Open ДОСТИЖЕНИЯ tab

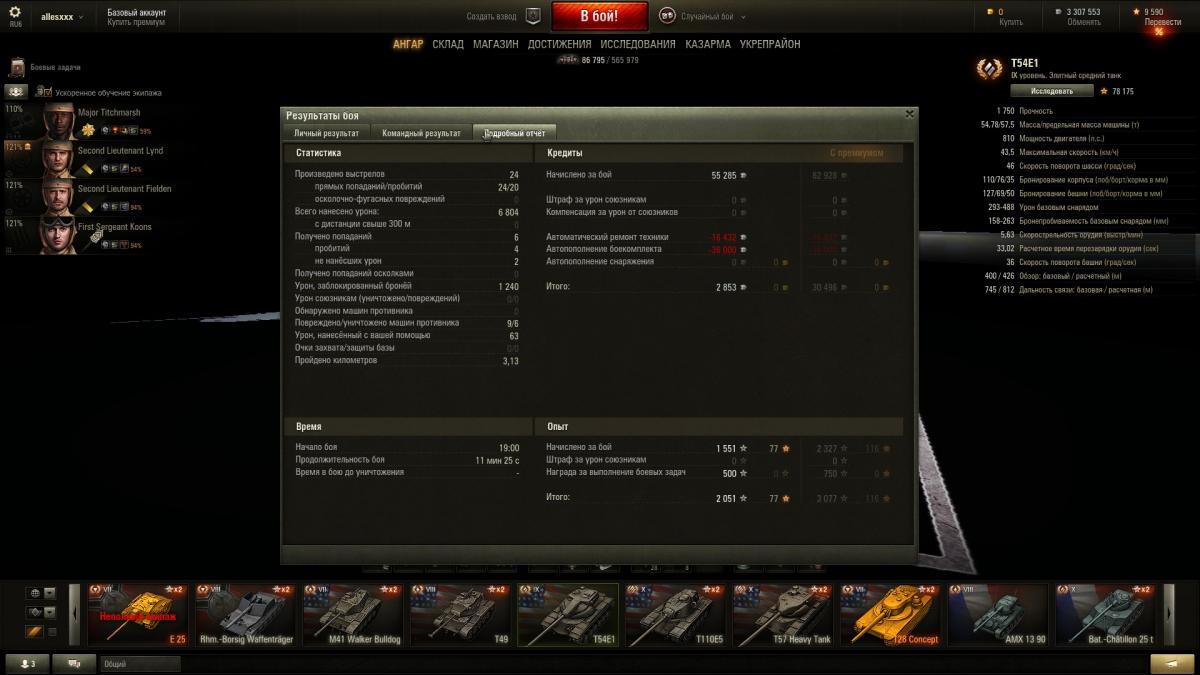pyautogui.click(x=560, y=44)
